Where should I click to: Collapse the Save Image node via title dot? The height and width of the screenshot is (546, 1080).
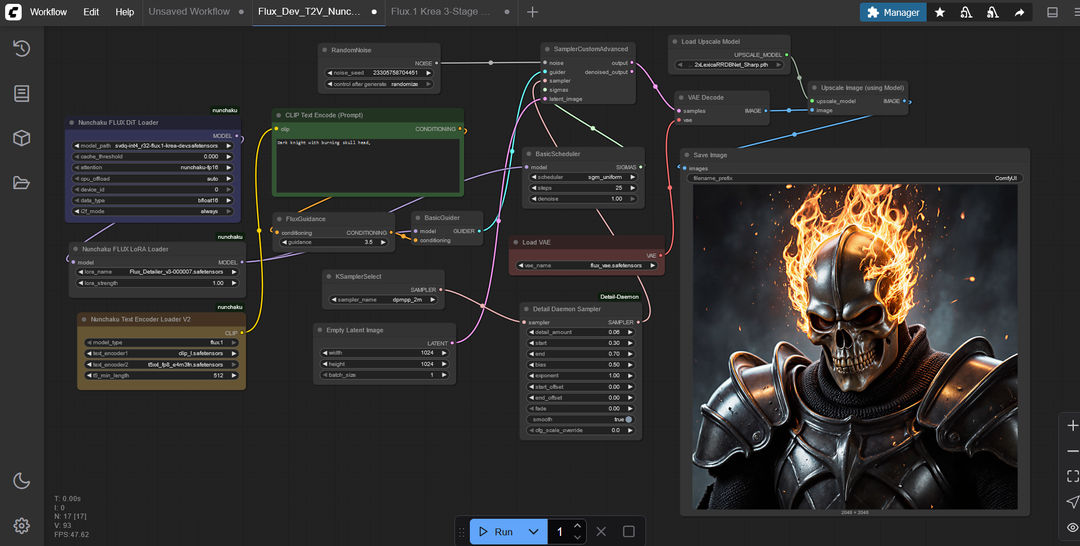(686, 155)
